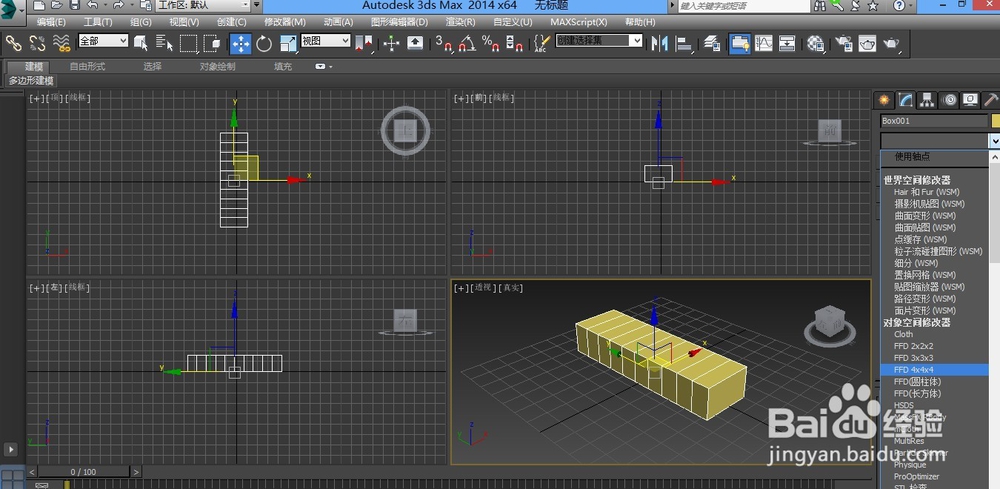Click the Mirror tool icon
Screen dimensions: 1000x489
point(659,43)
